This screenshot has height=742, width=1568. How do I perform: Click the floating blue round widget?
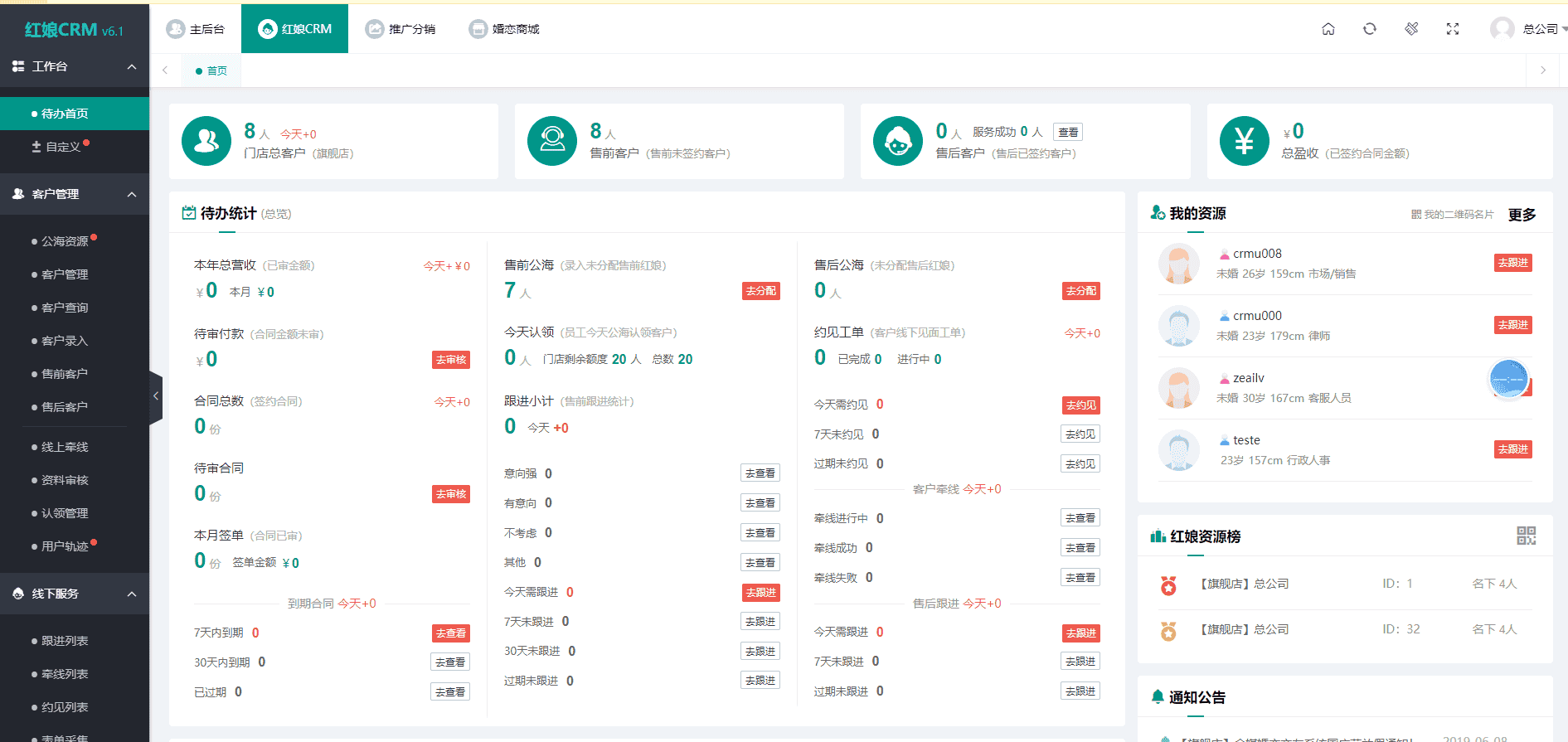1509,380
